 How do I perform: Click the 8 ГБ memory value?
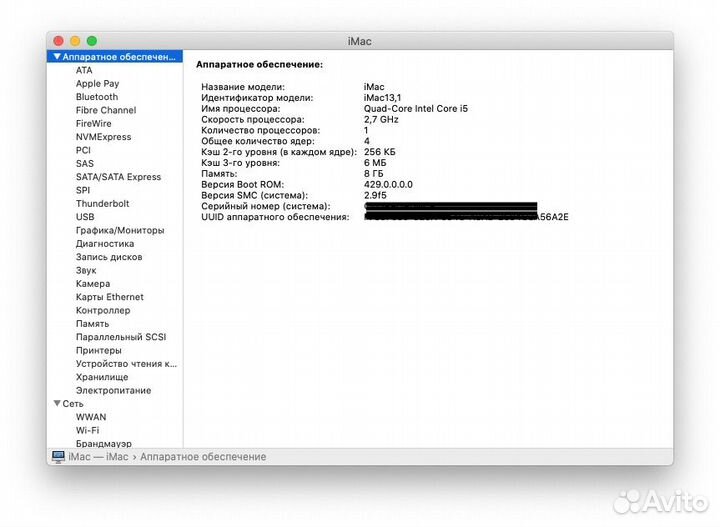[x=373, y=174]
